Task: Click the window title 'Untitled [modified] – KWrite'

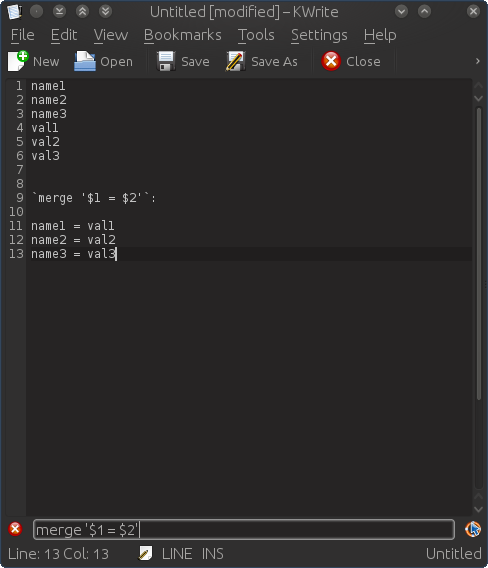Action: (x=244, y=12)
